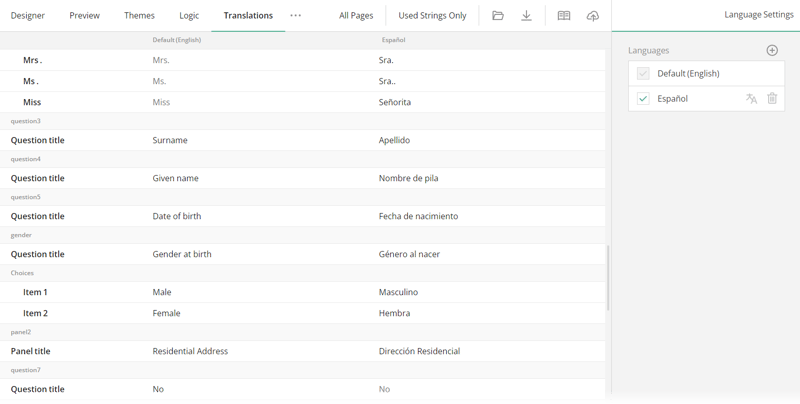Open the Themes tab
This screenshot has width=800, height=404.
coord(139,15)
